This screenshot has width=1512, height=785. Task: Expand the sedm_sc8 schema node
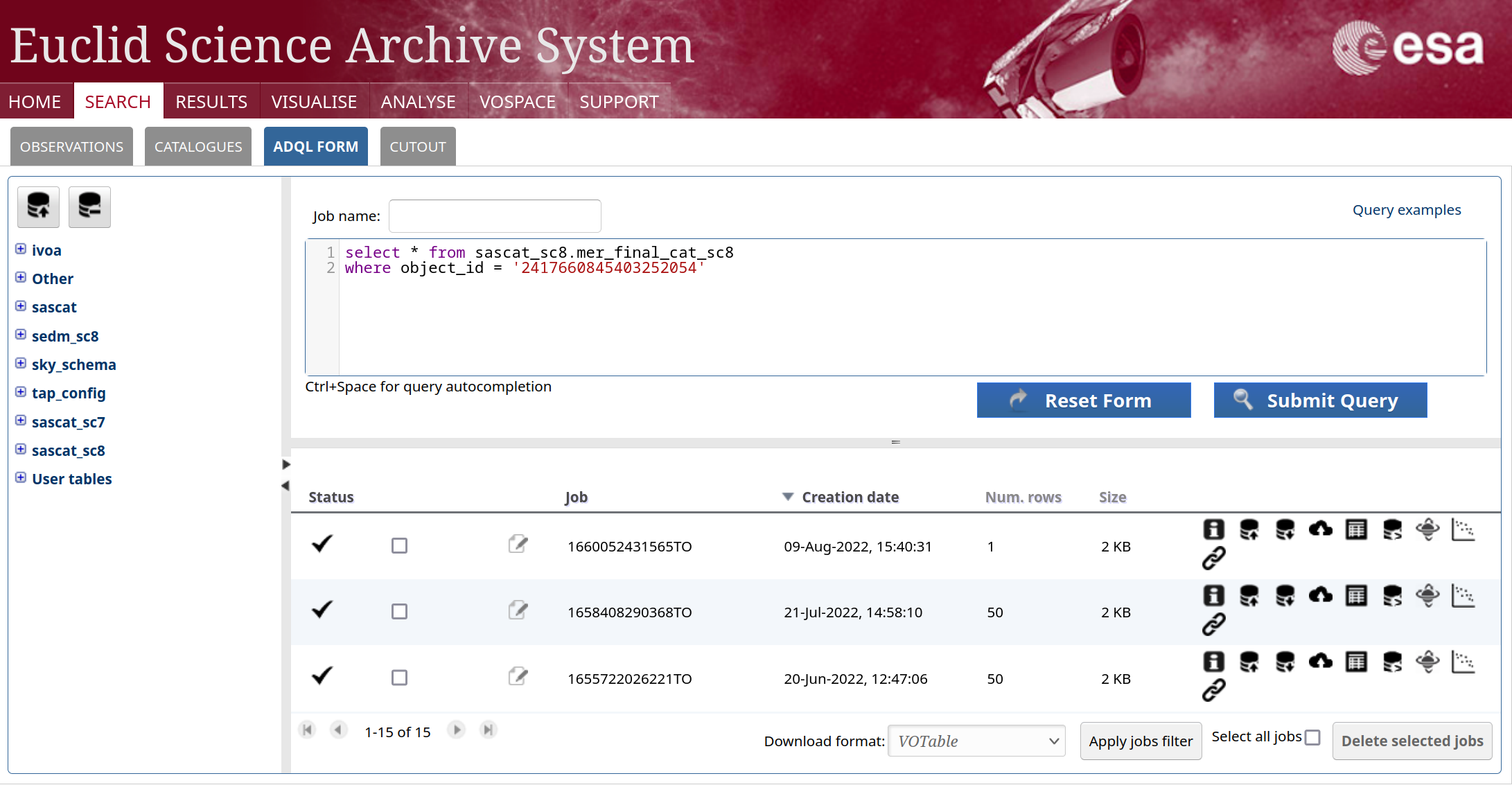point(21,335)
